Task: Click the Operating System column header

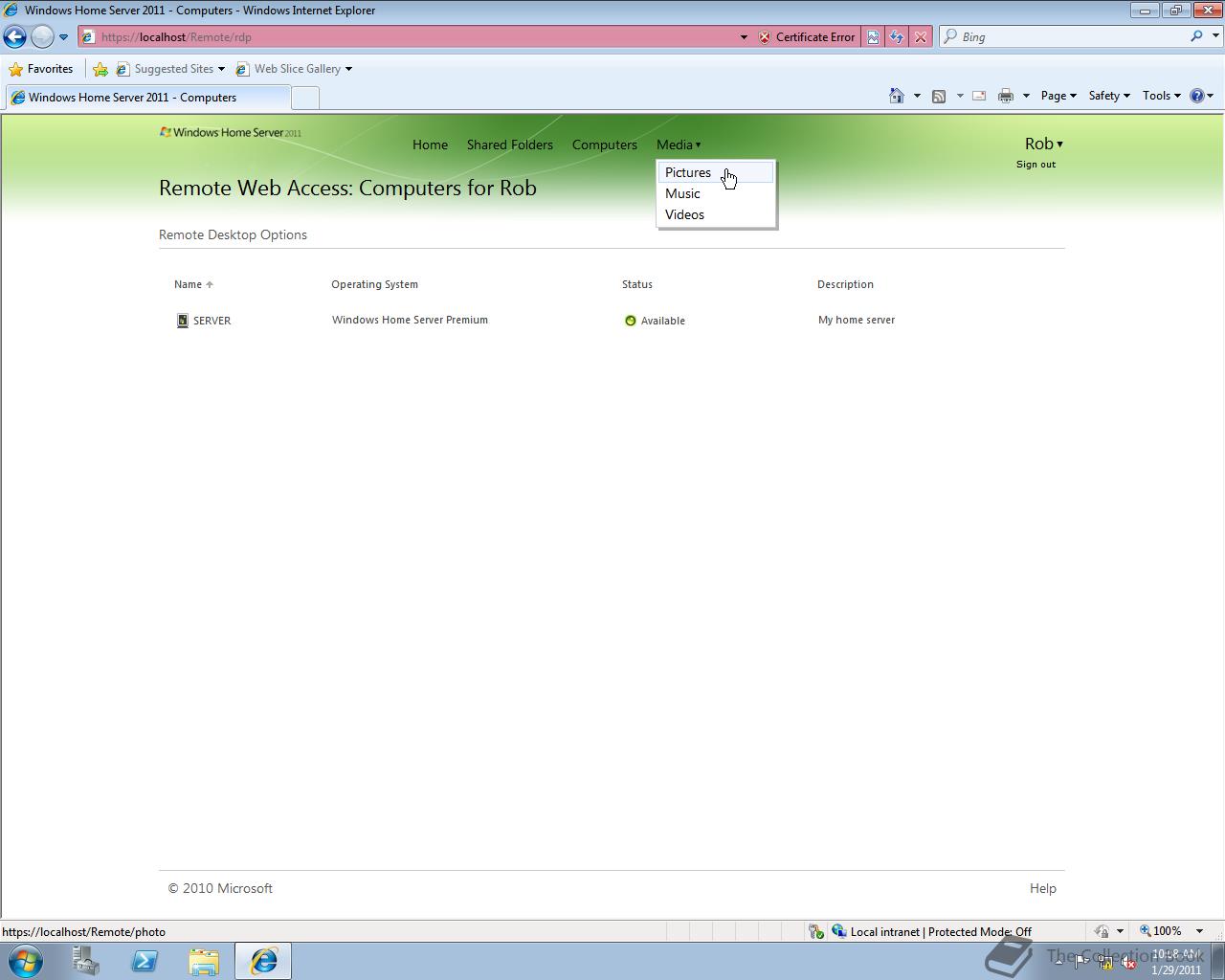Action: click(x=374, y=284)
